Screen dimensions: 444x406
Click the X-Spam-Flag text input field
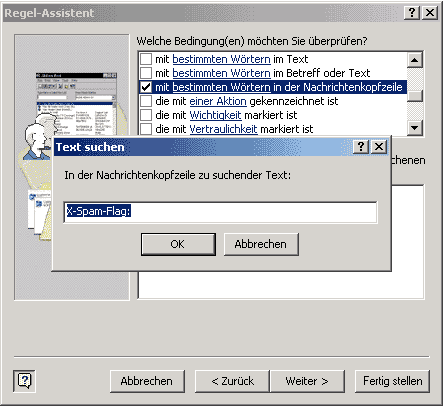pos(220,212)
